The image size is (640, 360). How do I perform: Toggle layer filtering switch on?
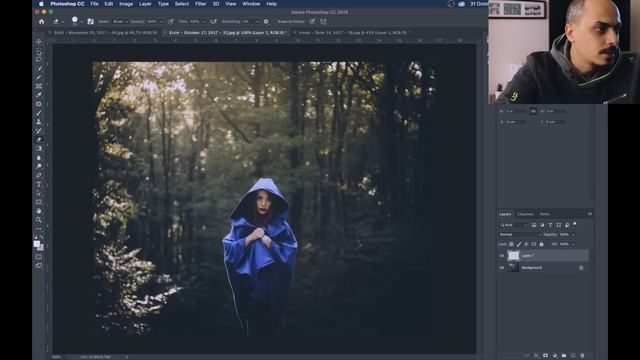[575, 224]
